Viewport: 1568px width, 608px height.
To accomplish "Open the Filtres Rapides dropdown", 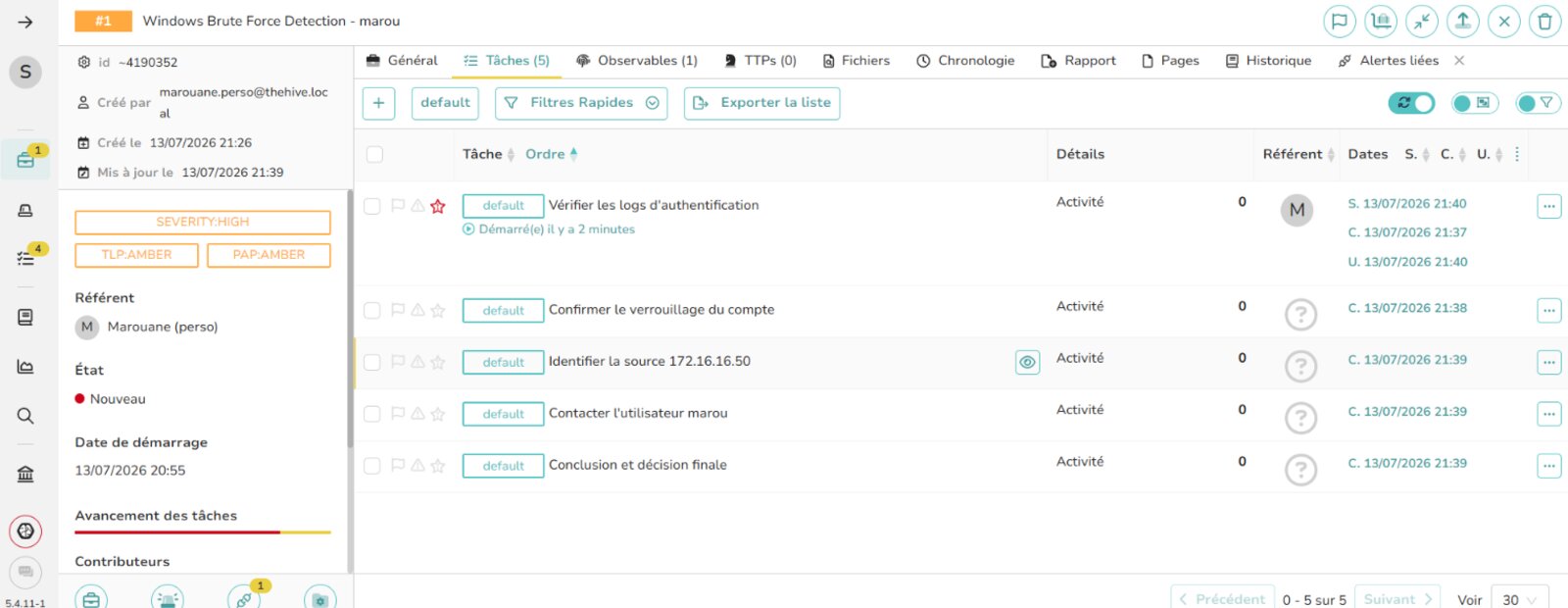I will (581, 103).
